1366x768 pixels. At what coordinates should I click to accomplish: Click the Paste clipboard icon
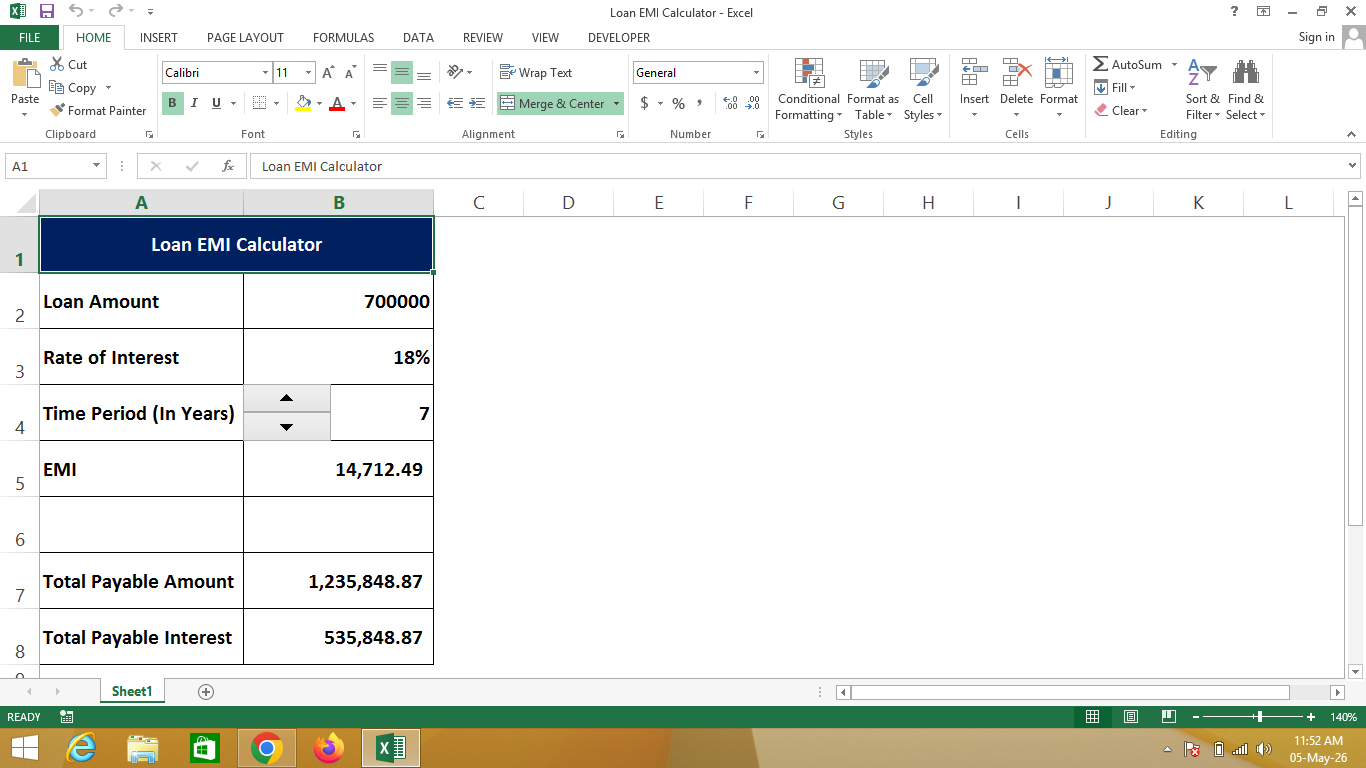[x=25, y=74]
